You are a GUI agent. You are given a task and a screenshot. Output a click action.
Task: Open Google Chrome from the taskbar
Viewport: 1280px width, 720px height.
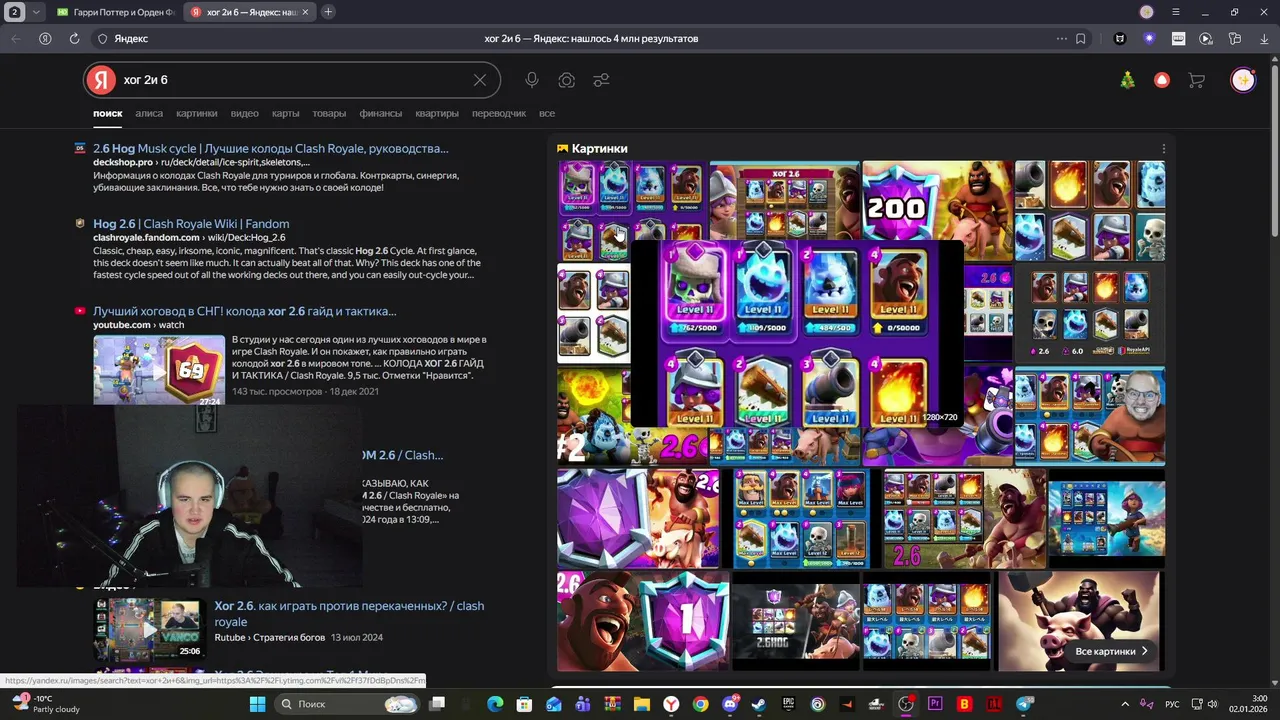click(700, 704)
